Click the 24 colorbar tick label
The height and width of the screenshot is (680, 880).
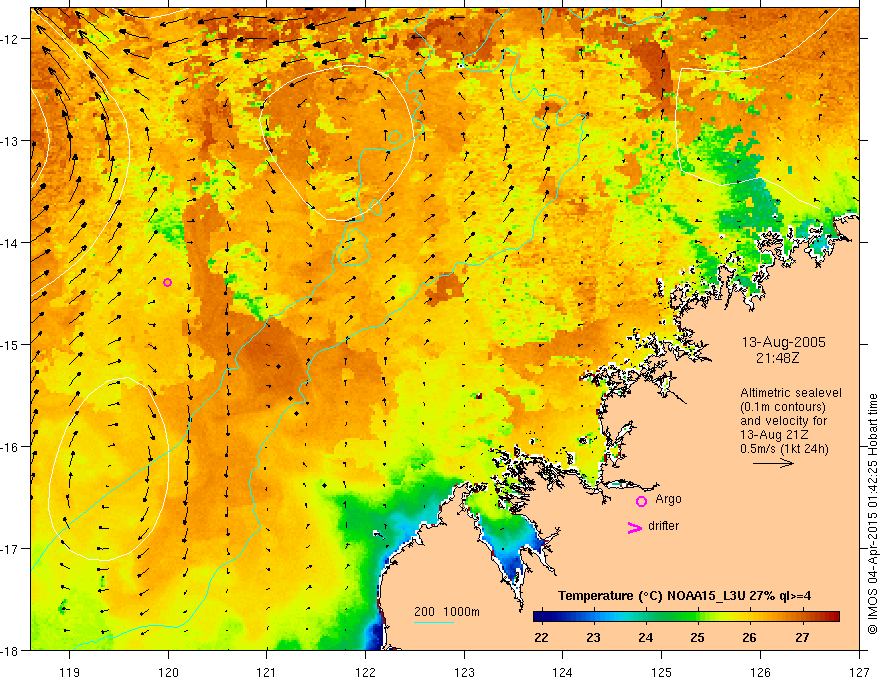[x=645, y=637]
